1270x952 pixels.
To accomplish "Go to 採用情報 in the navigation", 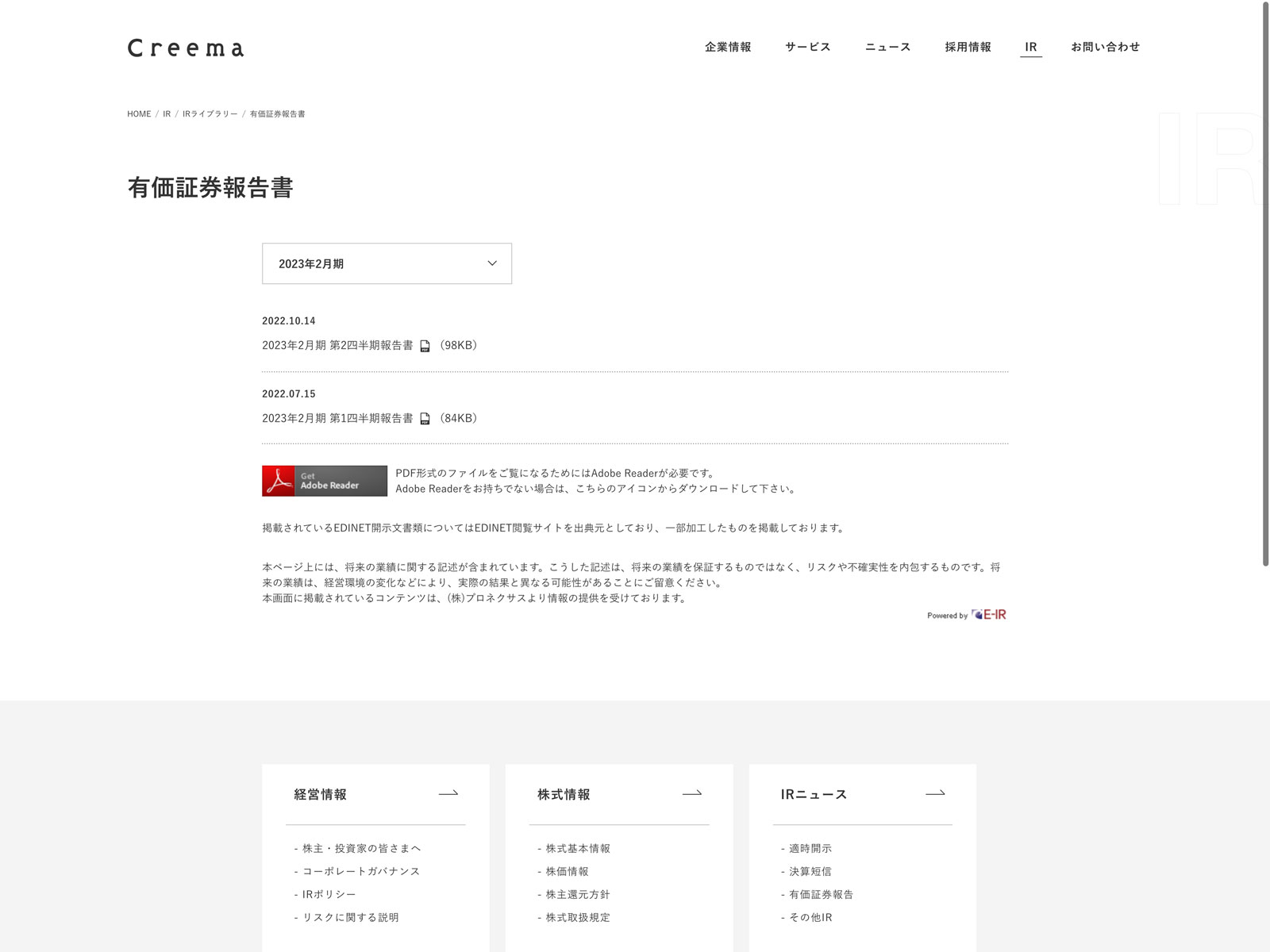I will 968,47.
